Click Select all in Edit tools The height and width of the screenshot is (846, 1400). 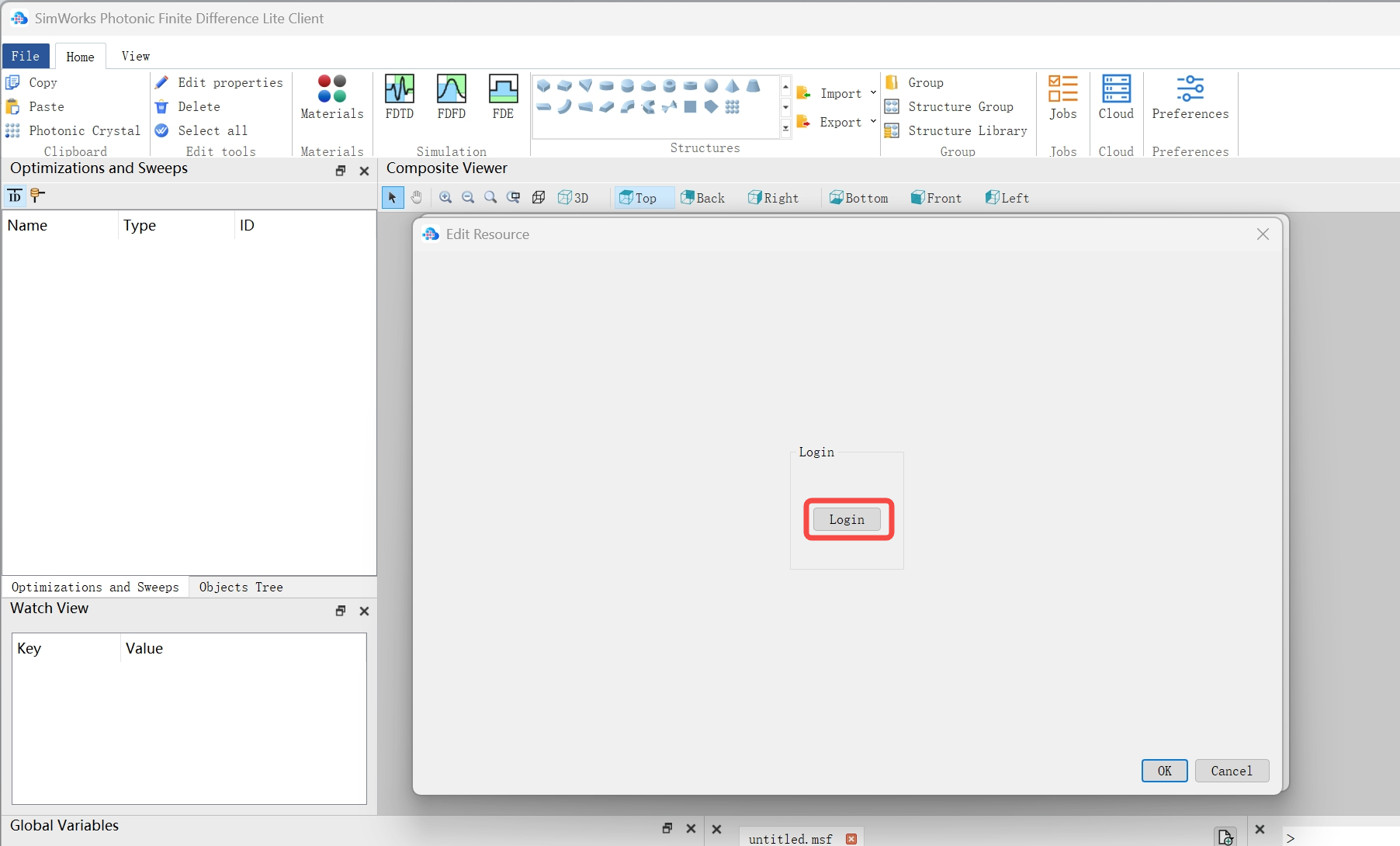(x=202, y=130)
